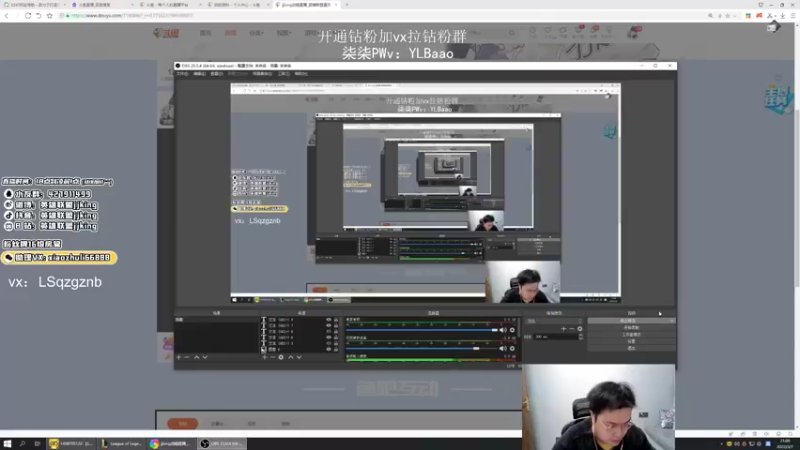Move scene up in OBS Scenes panel

(x=196, y=357)
